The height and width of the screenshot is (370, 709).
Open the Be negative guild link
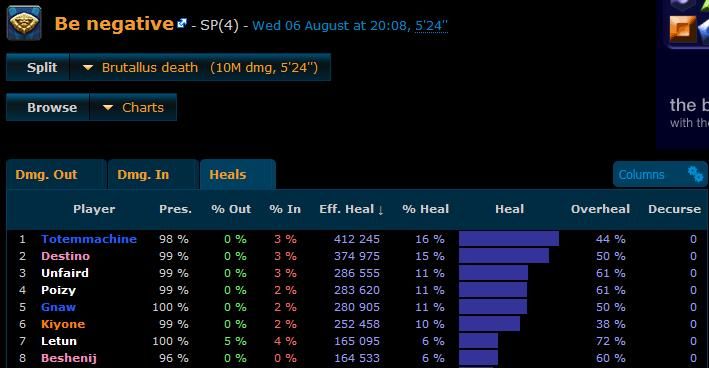tap(114, 24)
